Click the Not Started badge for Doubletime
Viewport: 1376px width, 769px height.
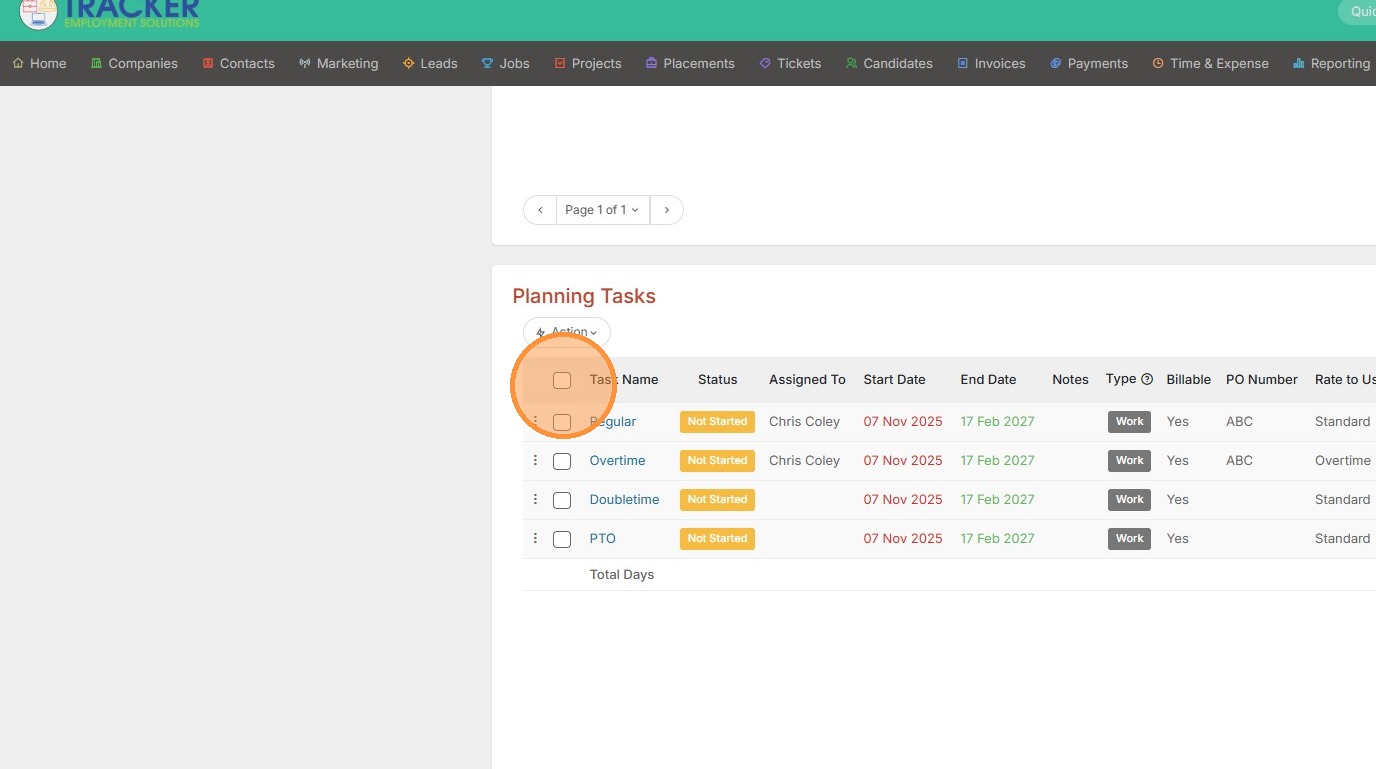tap(717, 499)
